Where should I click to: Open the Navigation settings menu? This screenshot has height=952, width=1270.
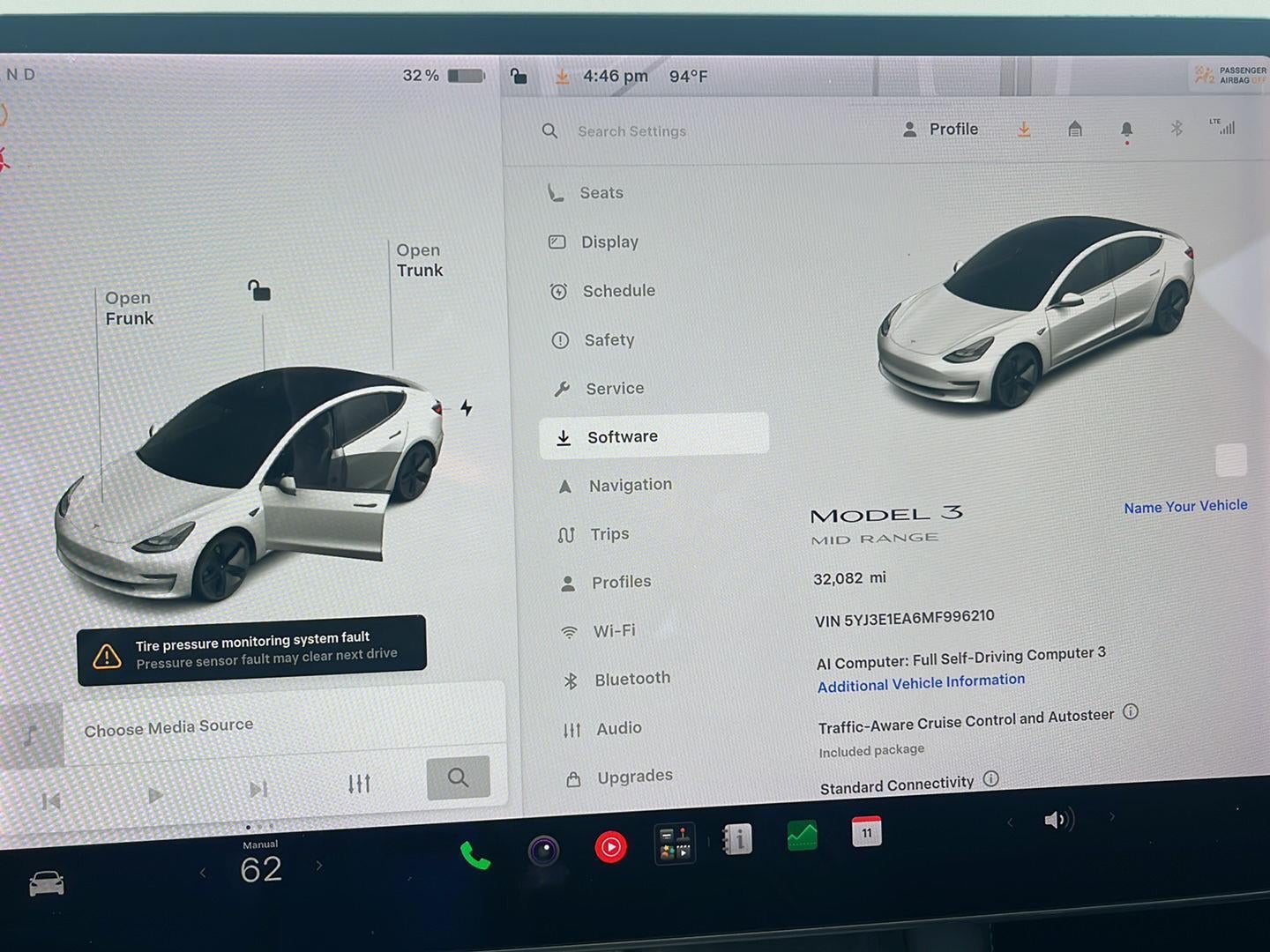pyautogui.click(x=615, y=485)
